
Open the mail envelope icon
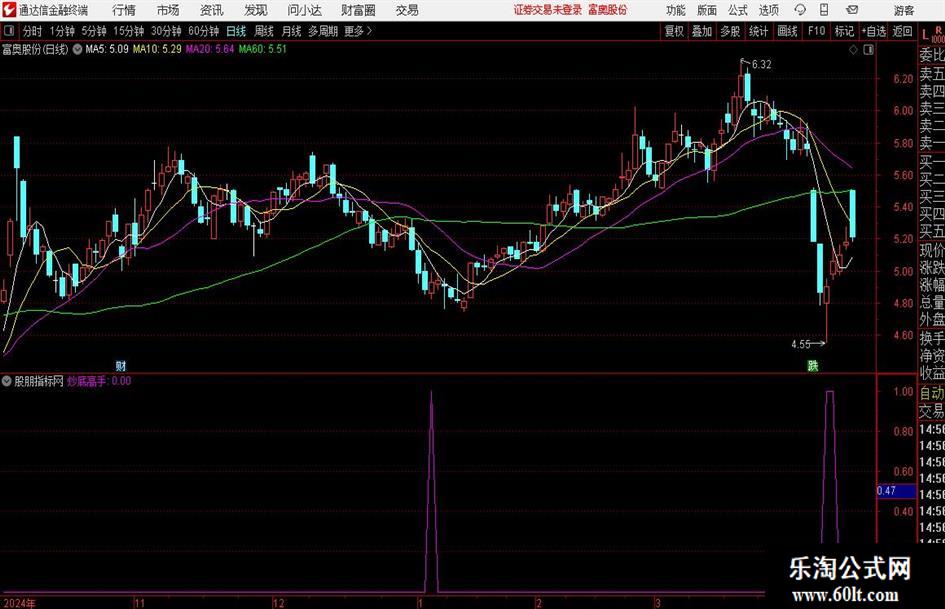click(x=852, y=10)
